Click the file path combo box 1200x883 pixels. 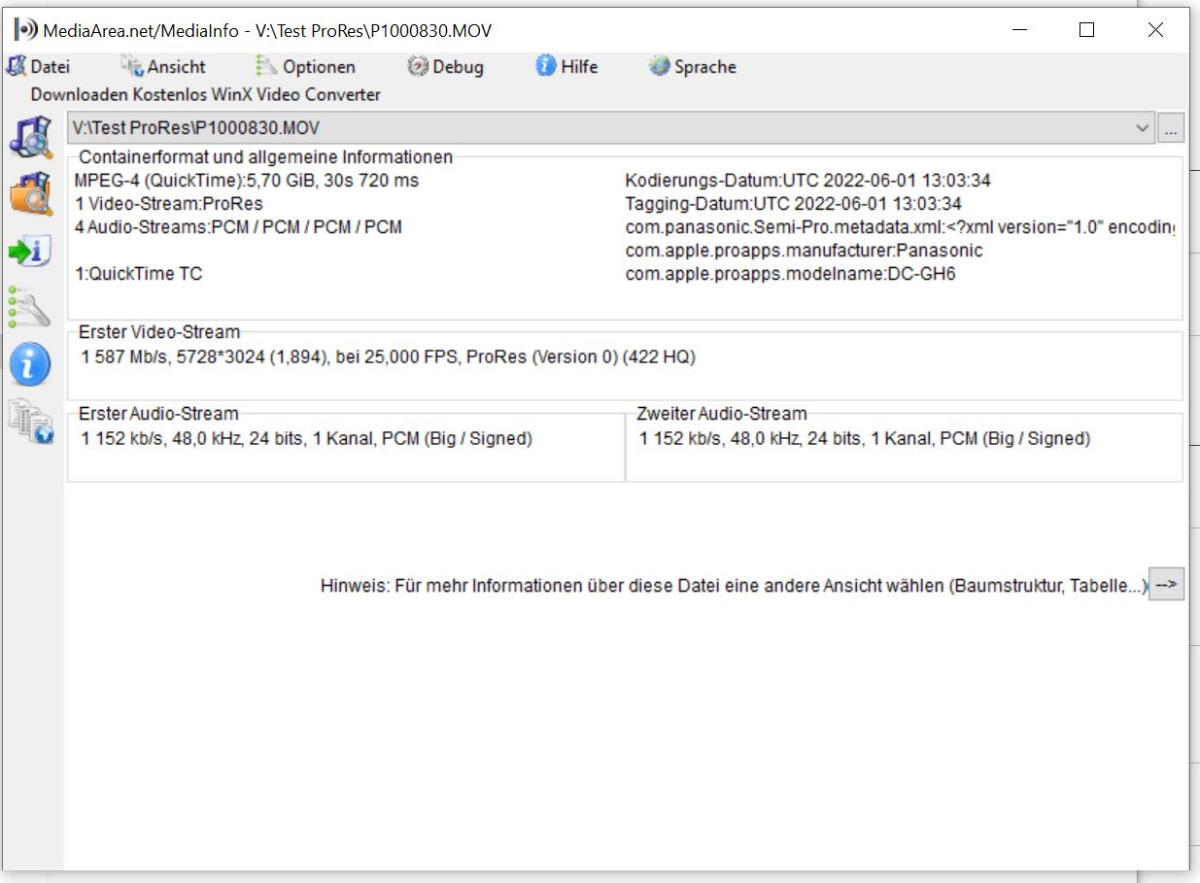click(x=600, y=128)
